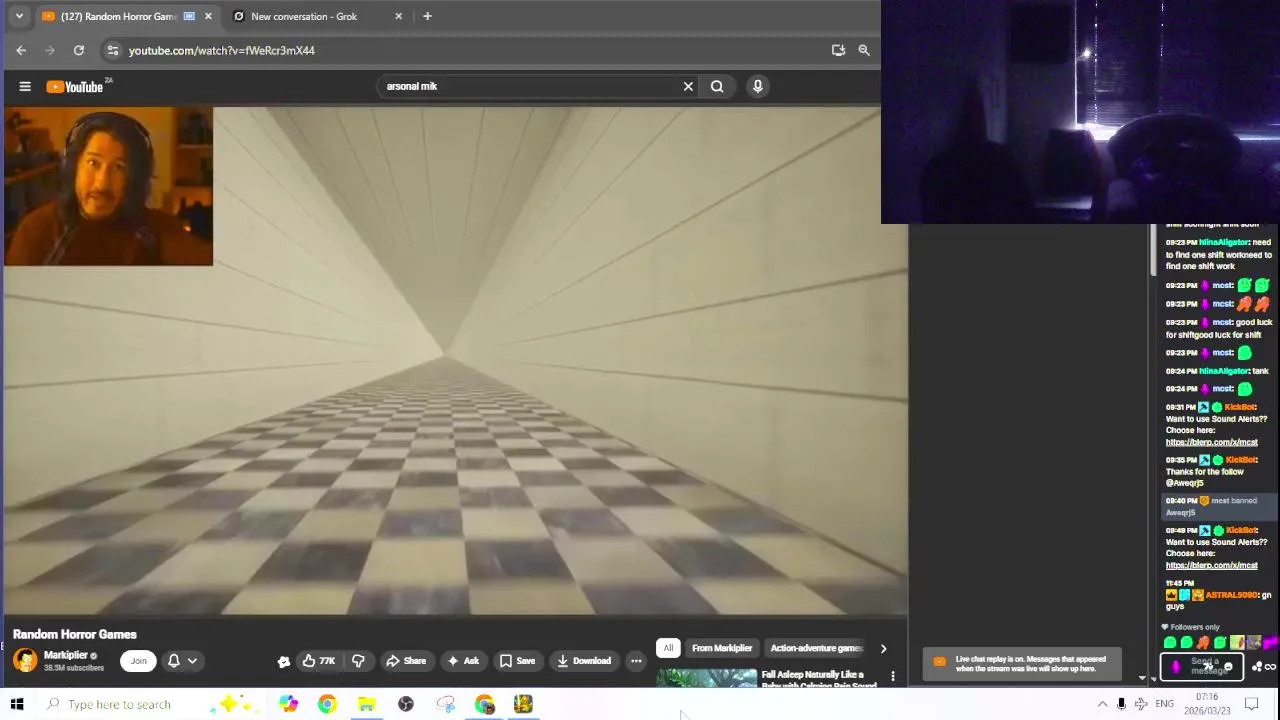Screen dimensions: 1280x720
Task: Click the Ask button
Action: [x=463, y=660]
